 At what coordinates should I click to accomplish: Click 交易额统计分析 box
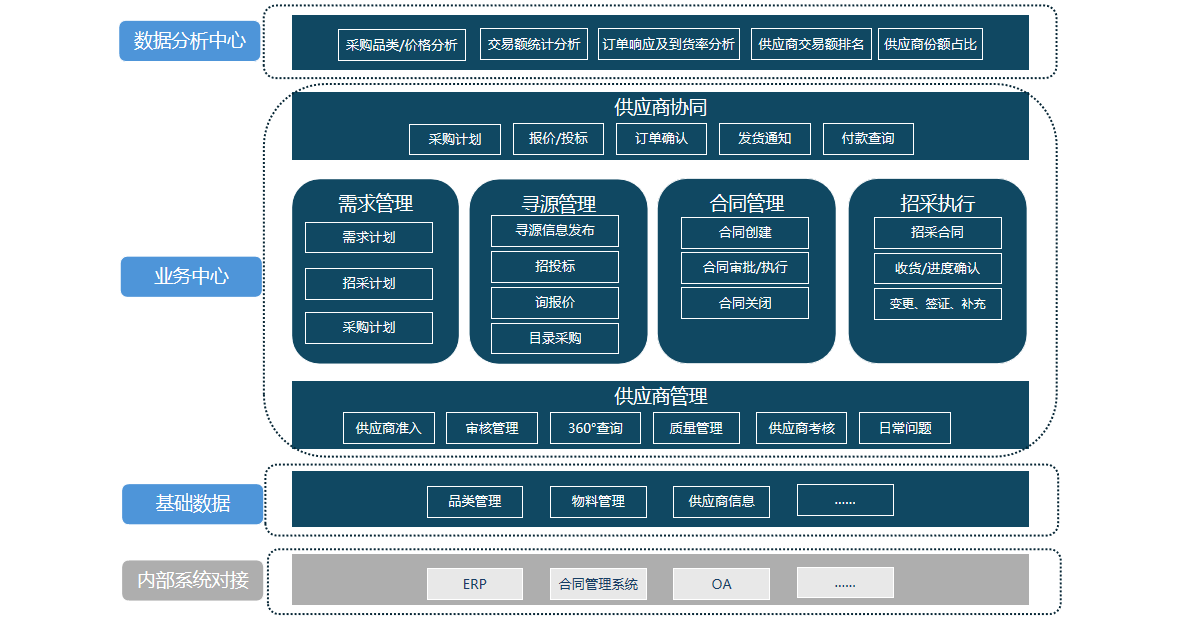pos(533,44)
